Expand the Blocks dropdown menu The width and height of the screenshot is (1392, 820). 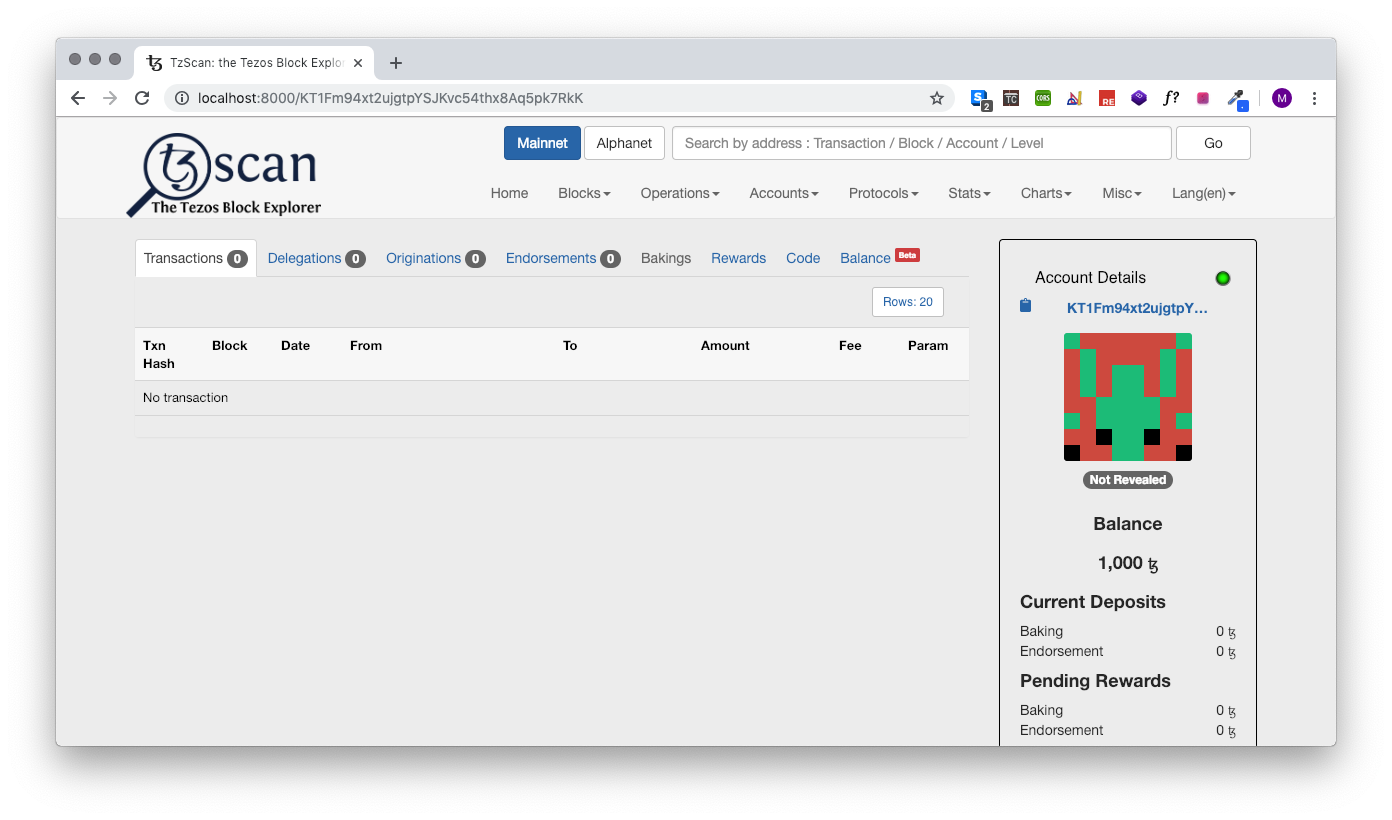(584, 193)
